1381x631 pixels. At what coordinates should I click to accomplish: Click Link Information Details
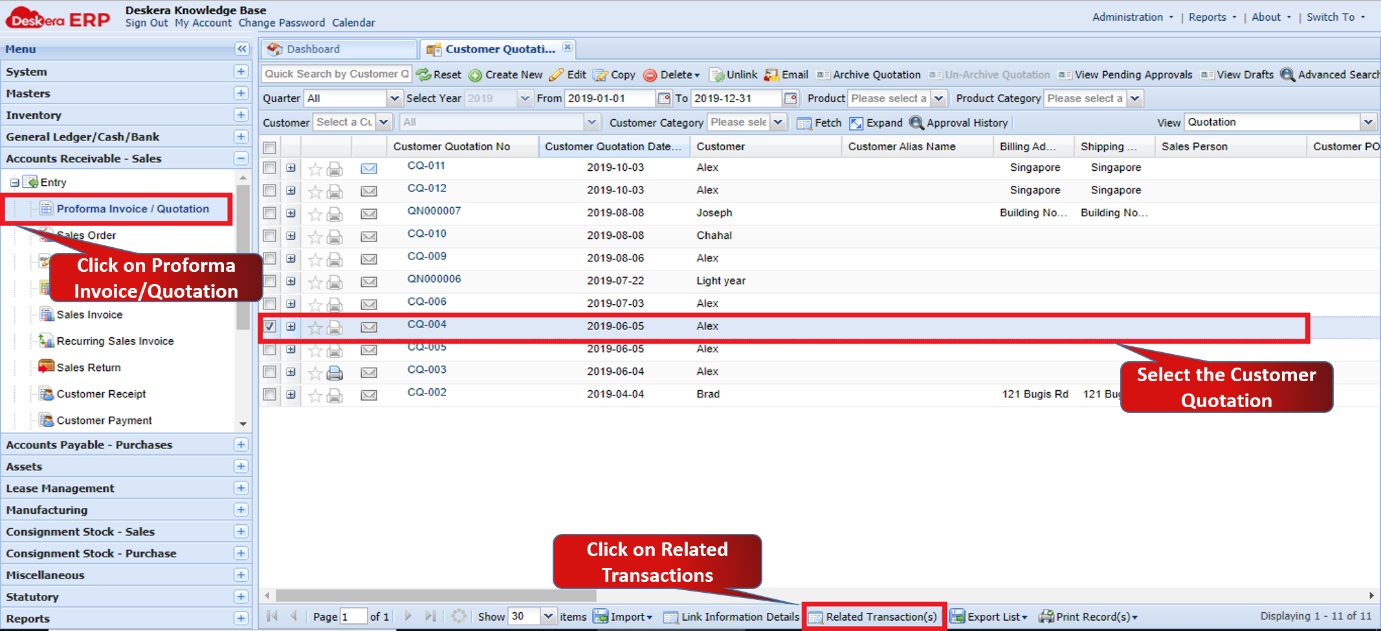[731, 617]
